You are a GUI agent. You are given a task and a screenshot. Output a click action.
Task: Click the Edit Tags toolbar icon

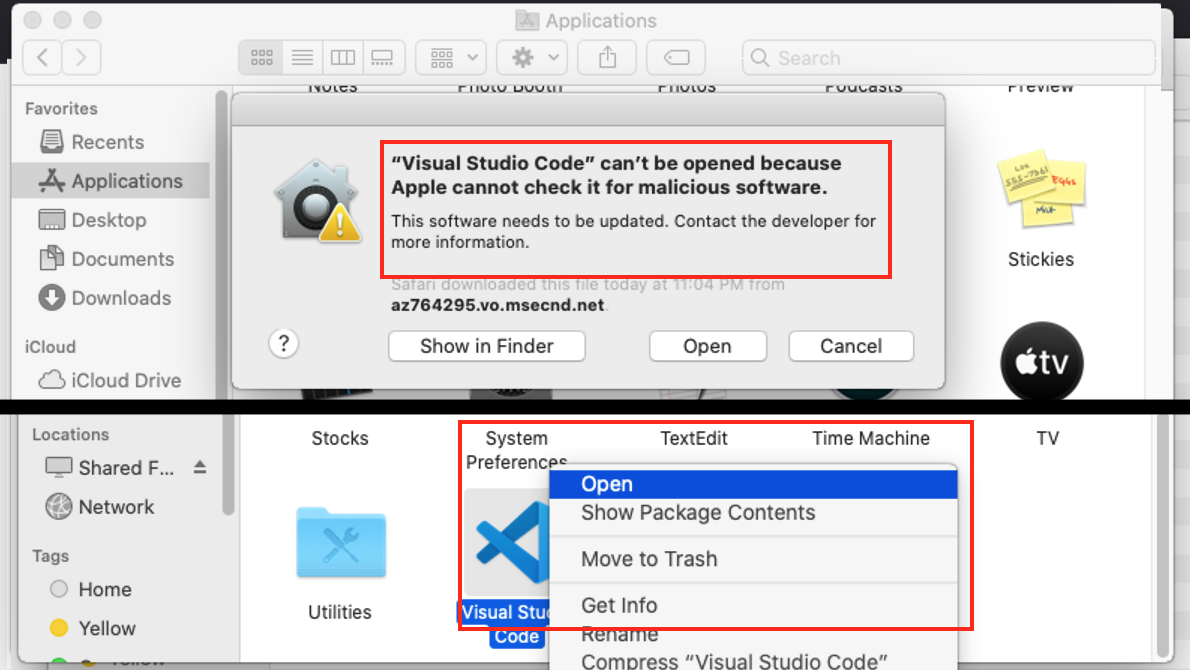coord(676,58)
